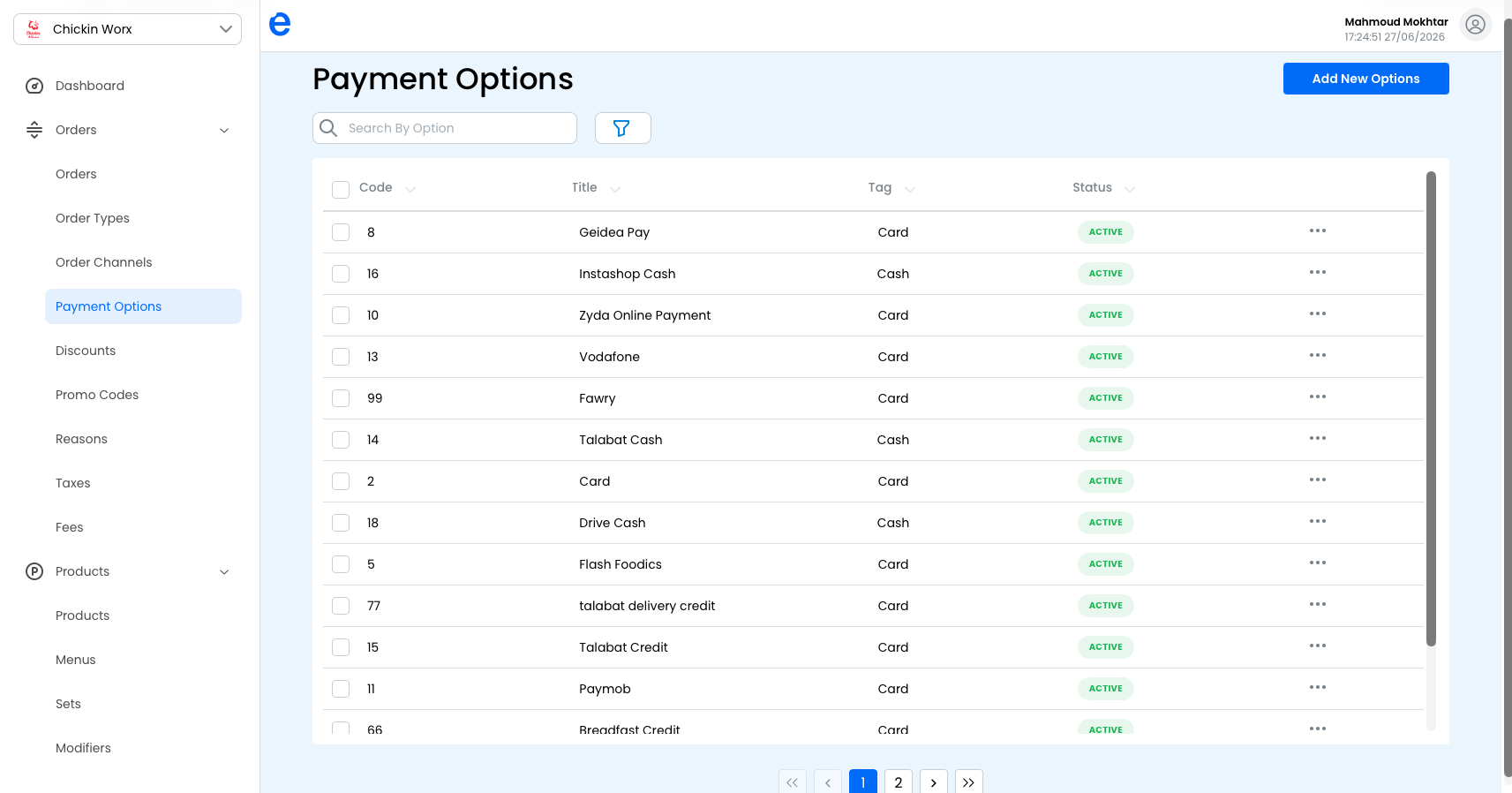Tick the checkbox for Zyda Online Payment row

click(x=341, y=315)
